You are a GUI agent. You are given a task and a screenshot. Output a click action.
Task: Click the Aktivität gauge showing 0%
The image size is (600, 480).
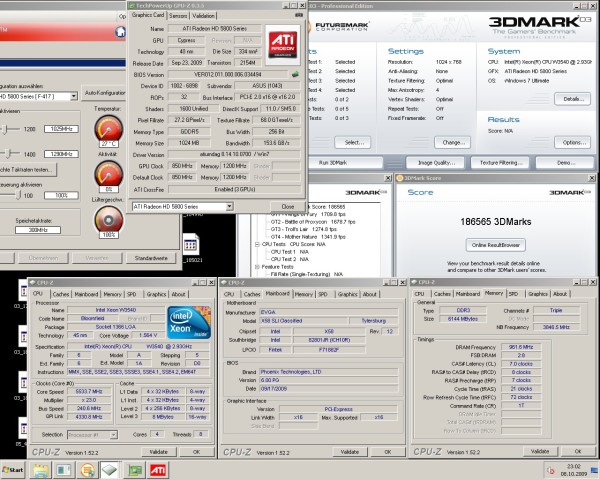coord(109,174)
